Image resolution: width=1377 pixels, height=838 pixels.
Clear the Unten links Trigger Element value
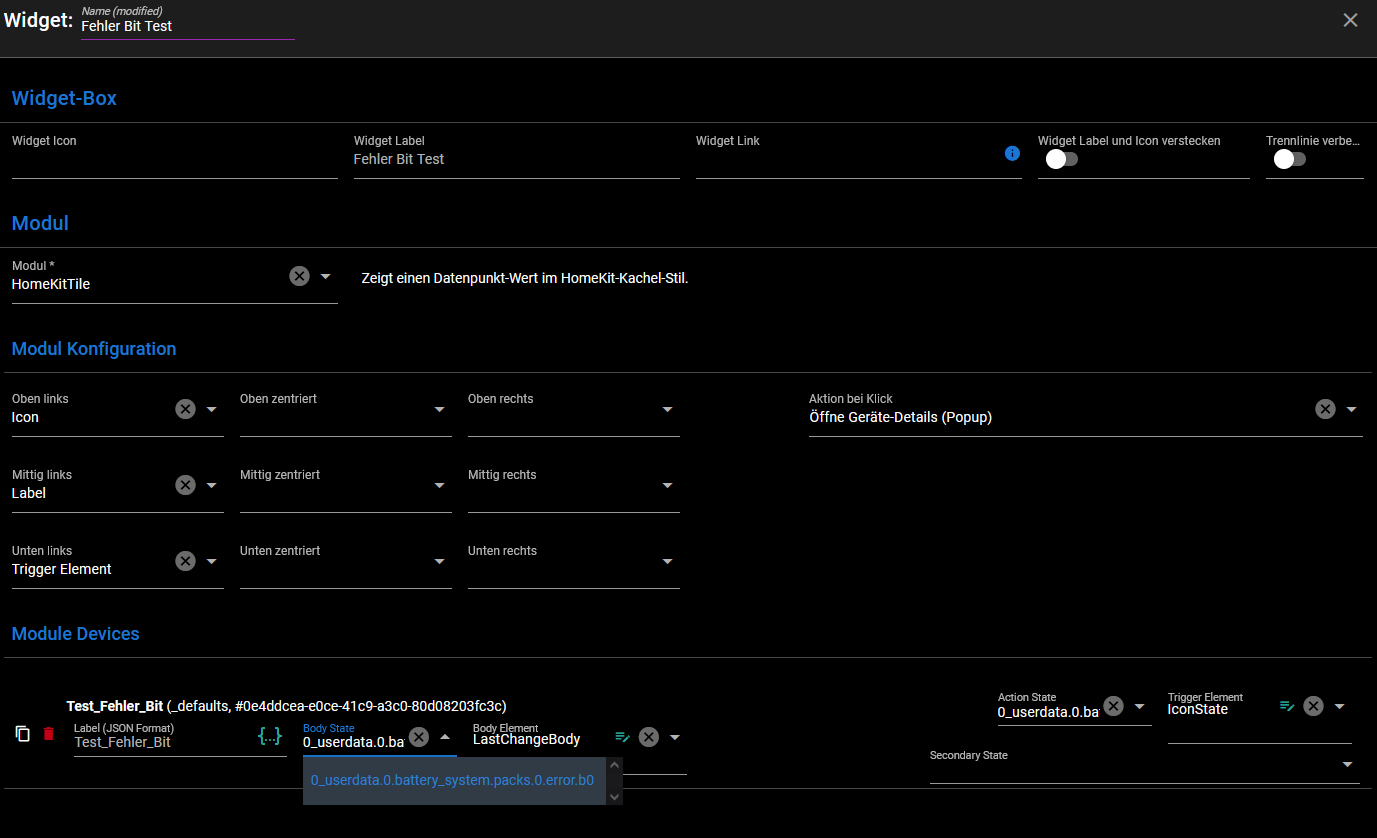185,561
